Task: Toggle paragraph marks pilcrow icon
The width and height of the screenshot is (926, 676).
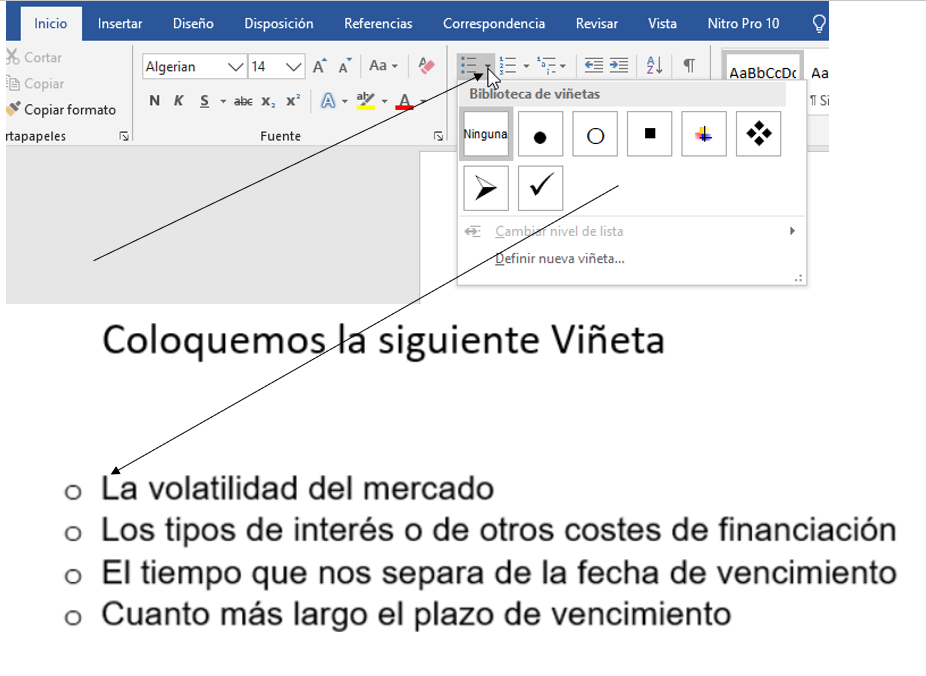Action: pyautogui.click(x=689, y=65)
